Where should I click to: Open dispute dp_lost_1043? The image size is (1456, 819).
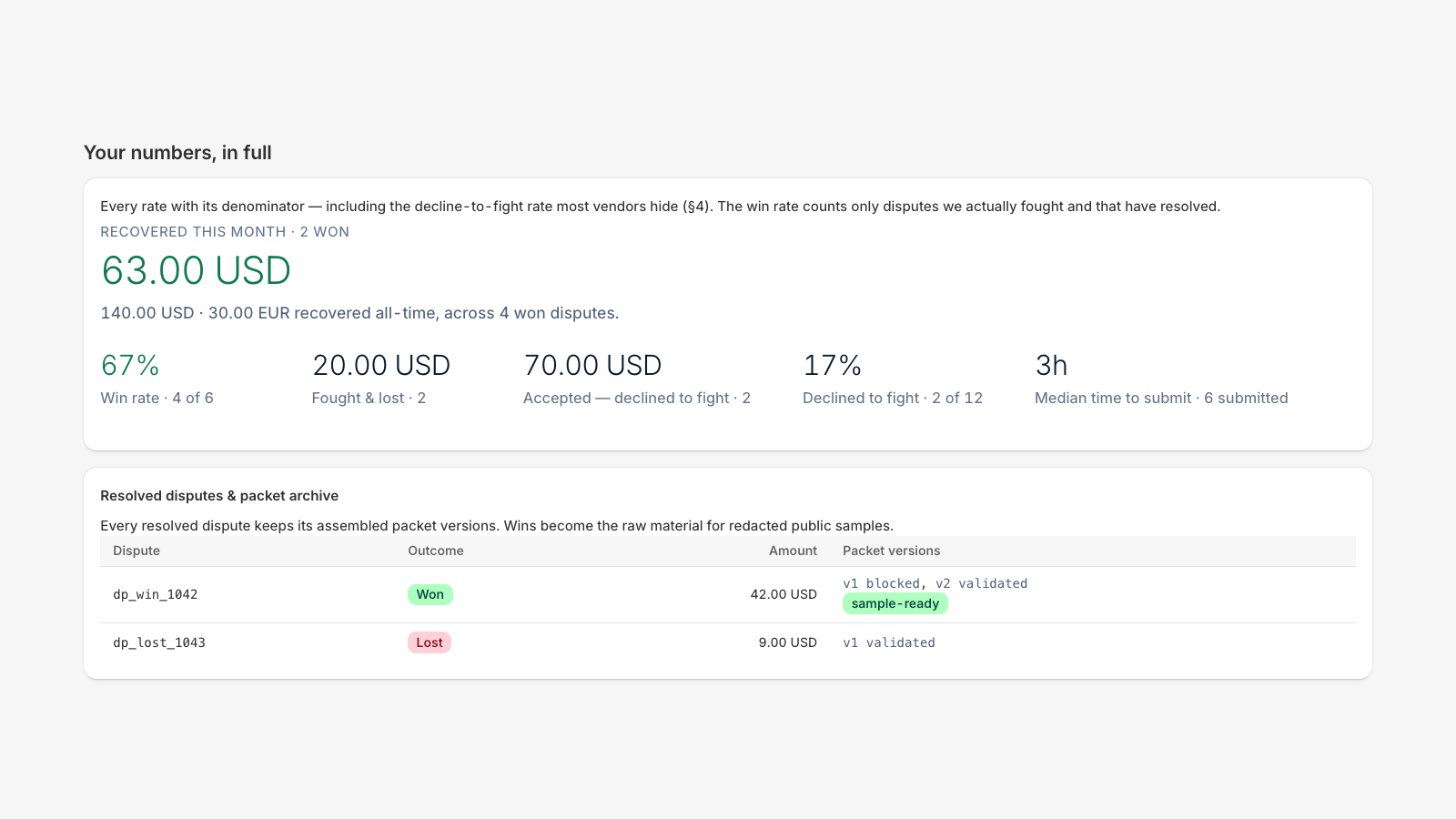(159, 642)
